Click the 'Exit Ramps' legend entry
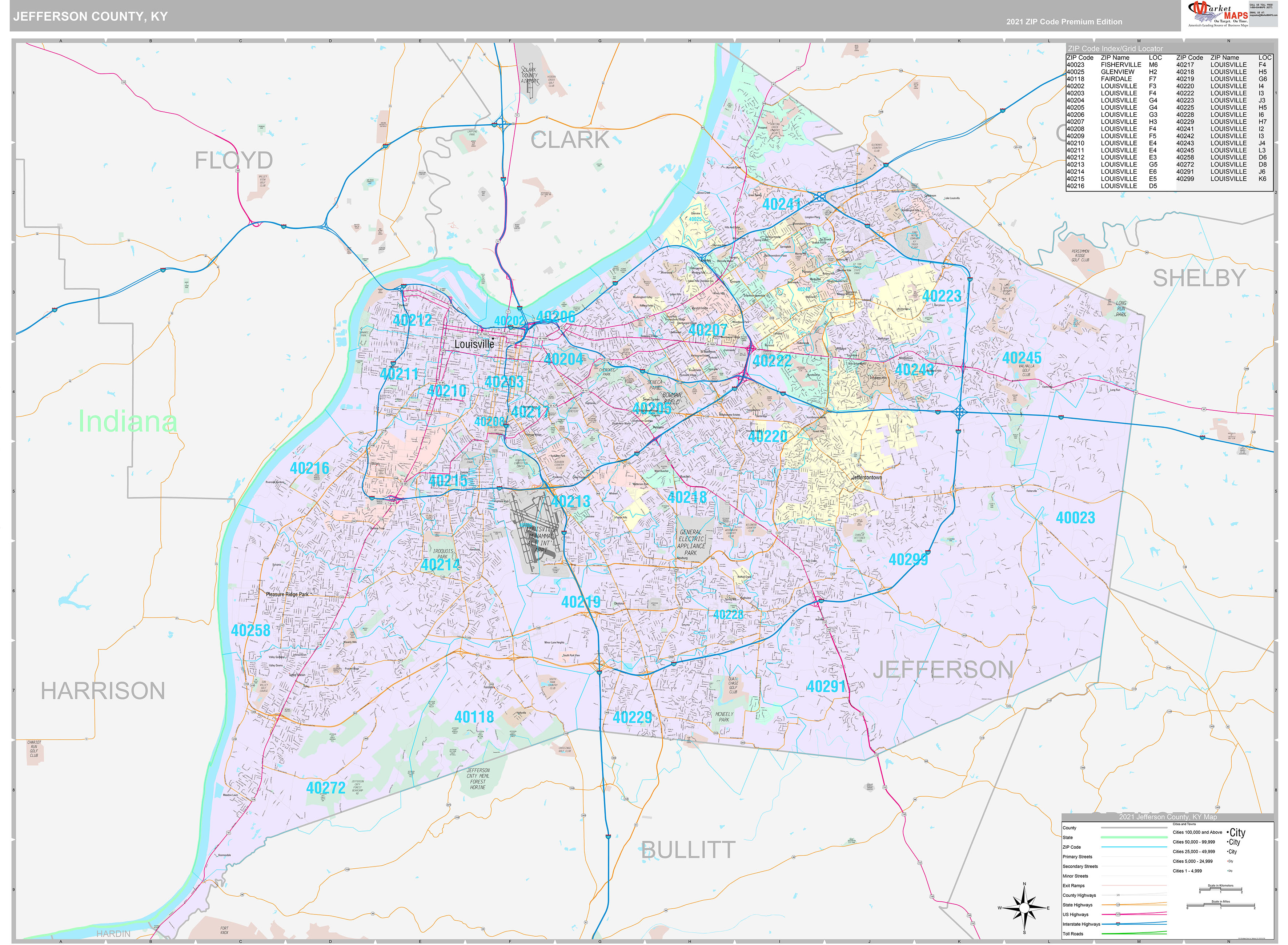Viewport: 1288px width, 945px height. click(1074, 886)
